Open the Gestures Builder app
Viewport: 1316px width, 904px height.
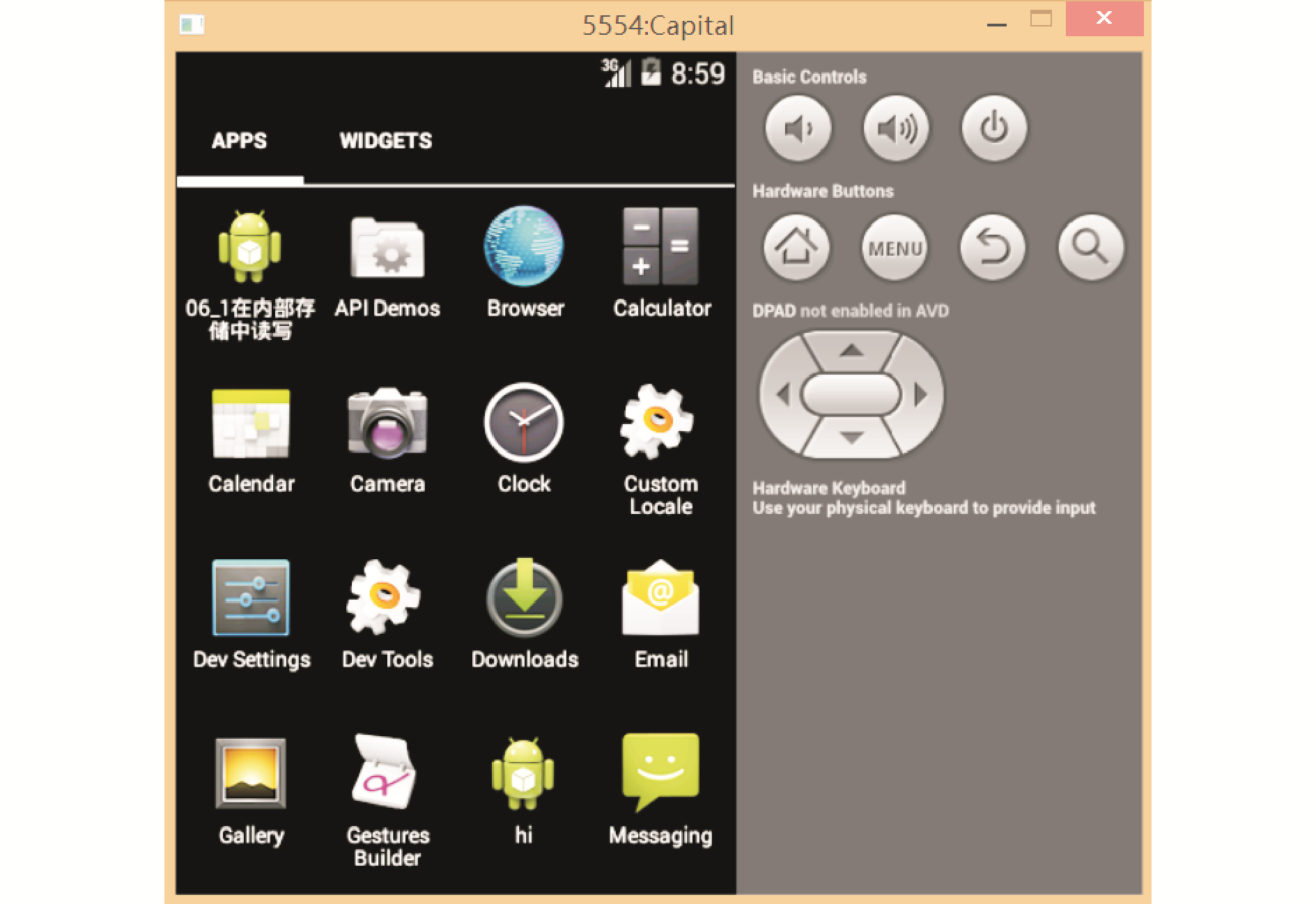tap(387, 774)
